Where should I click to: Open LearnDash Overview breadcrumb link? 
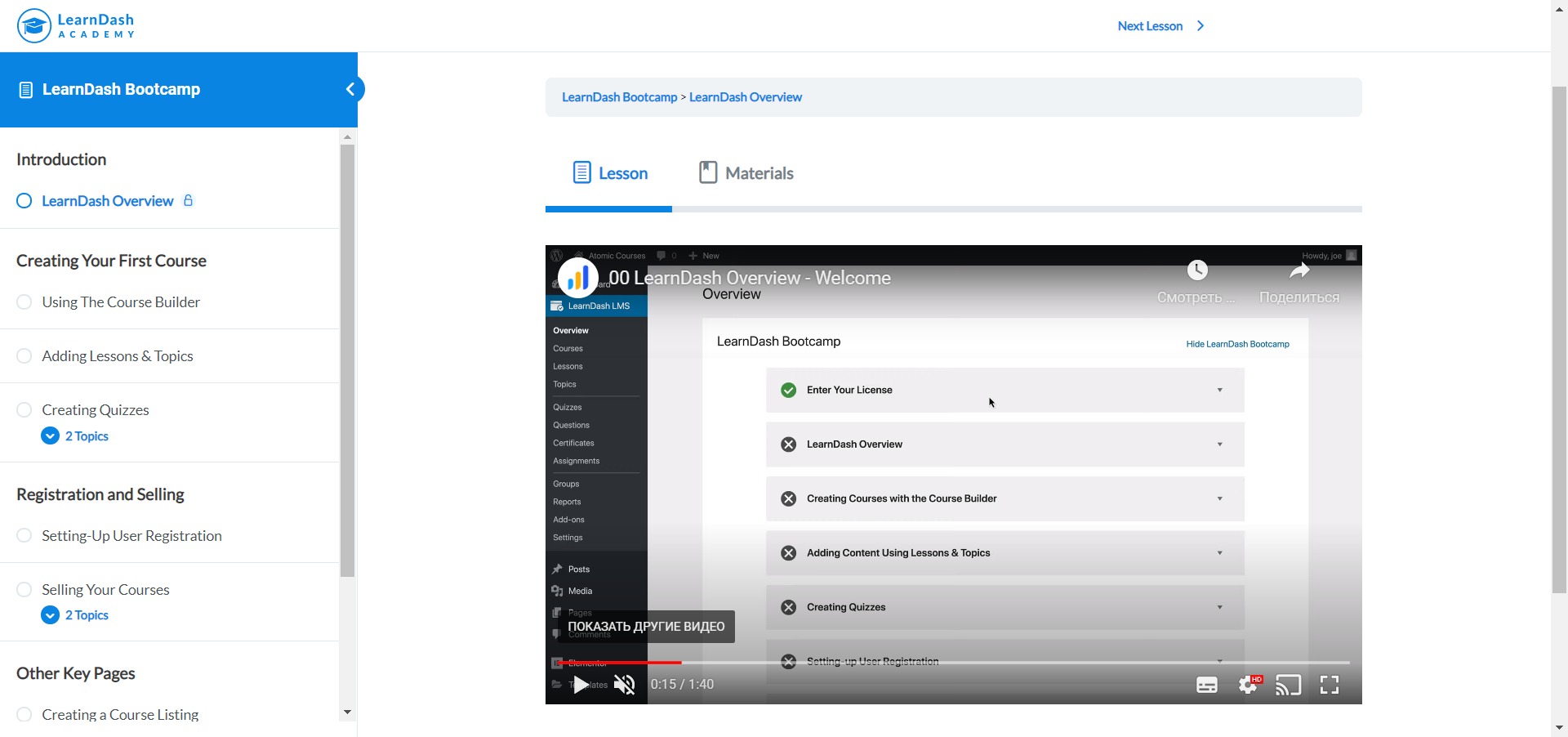pos(746,97)
